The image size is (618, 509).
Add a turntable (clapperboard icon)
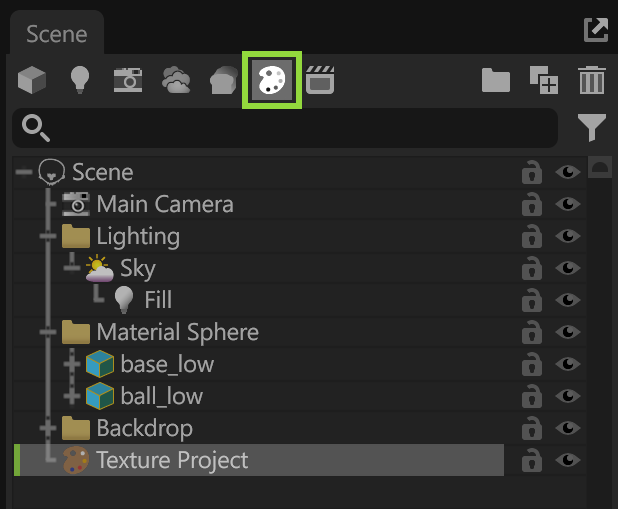(319, 80)
